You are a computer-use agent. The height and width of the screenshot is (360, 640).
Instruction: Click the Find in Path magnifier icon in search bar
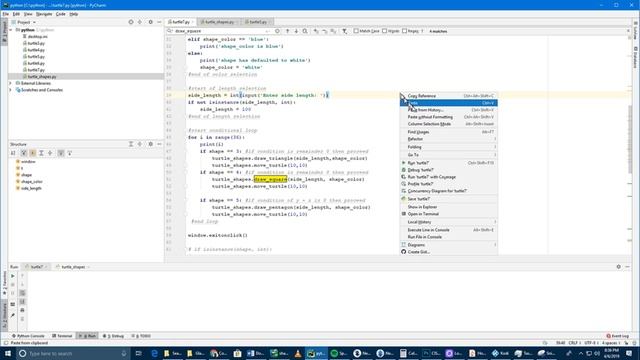305,31
